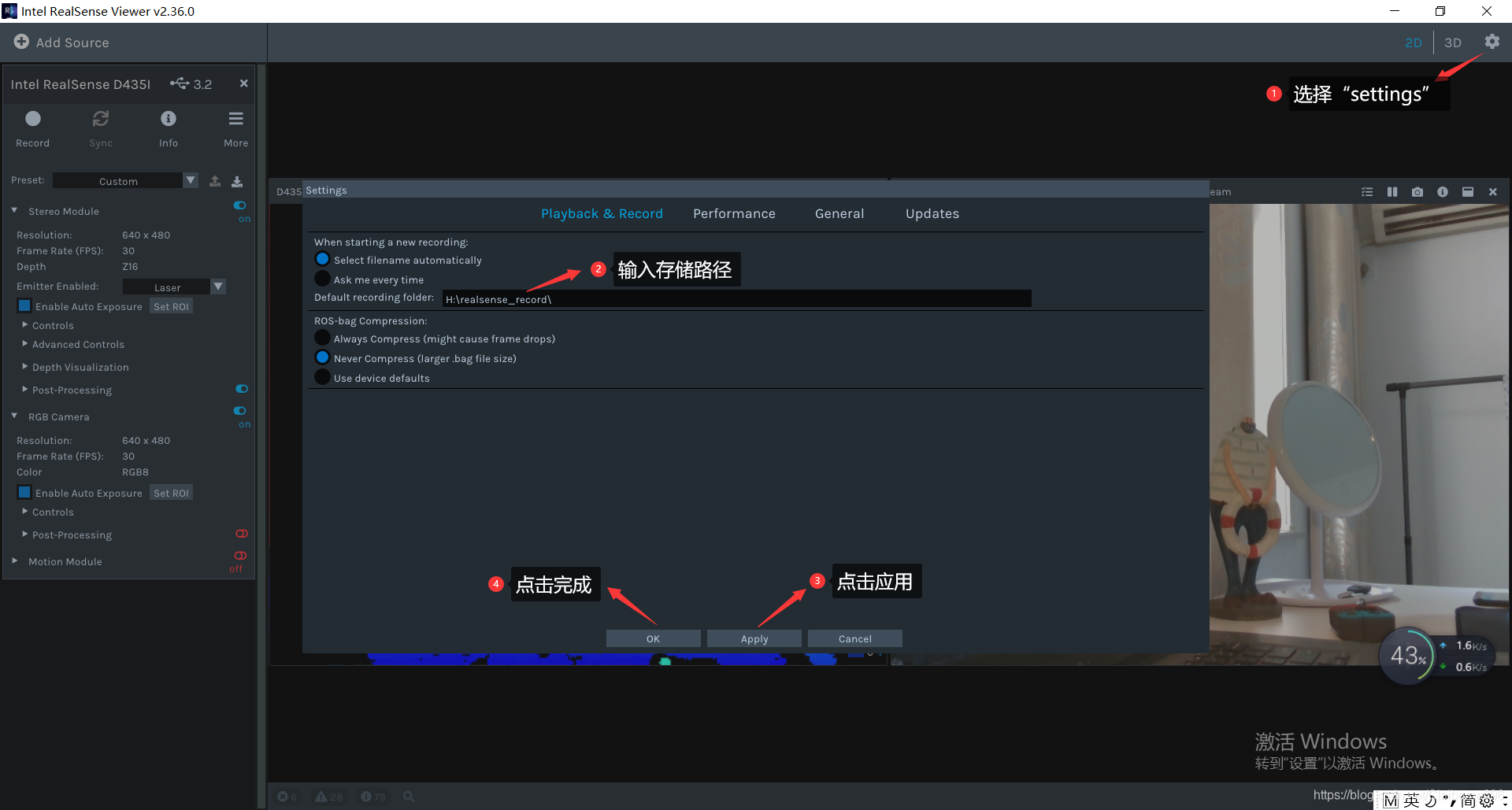The width and height of the screenshot is (1512, 810).
Task: Select 'Never Compress' radio option
Action: tap(322, 357)
